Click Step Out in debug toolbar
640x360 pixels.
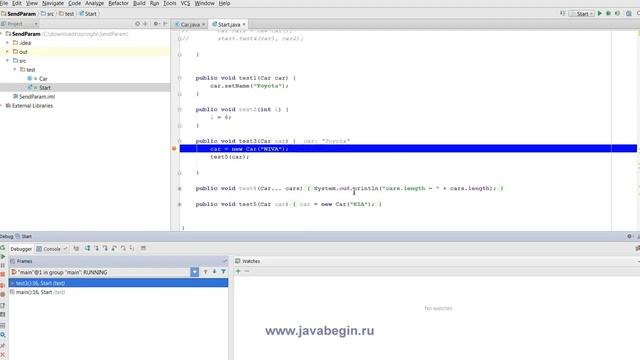114,249
